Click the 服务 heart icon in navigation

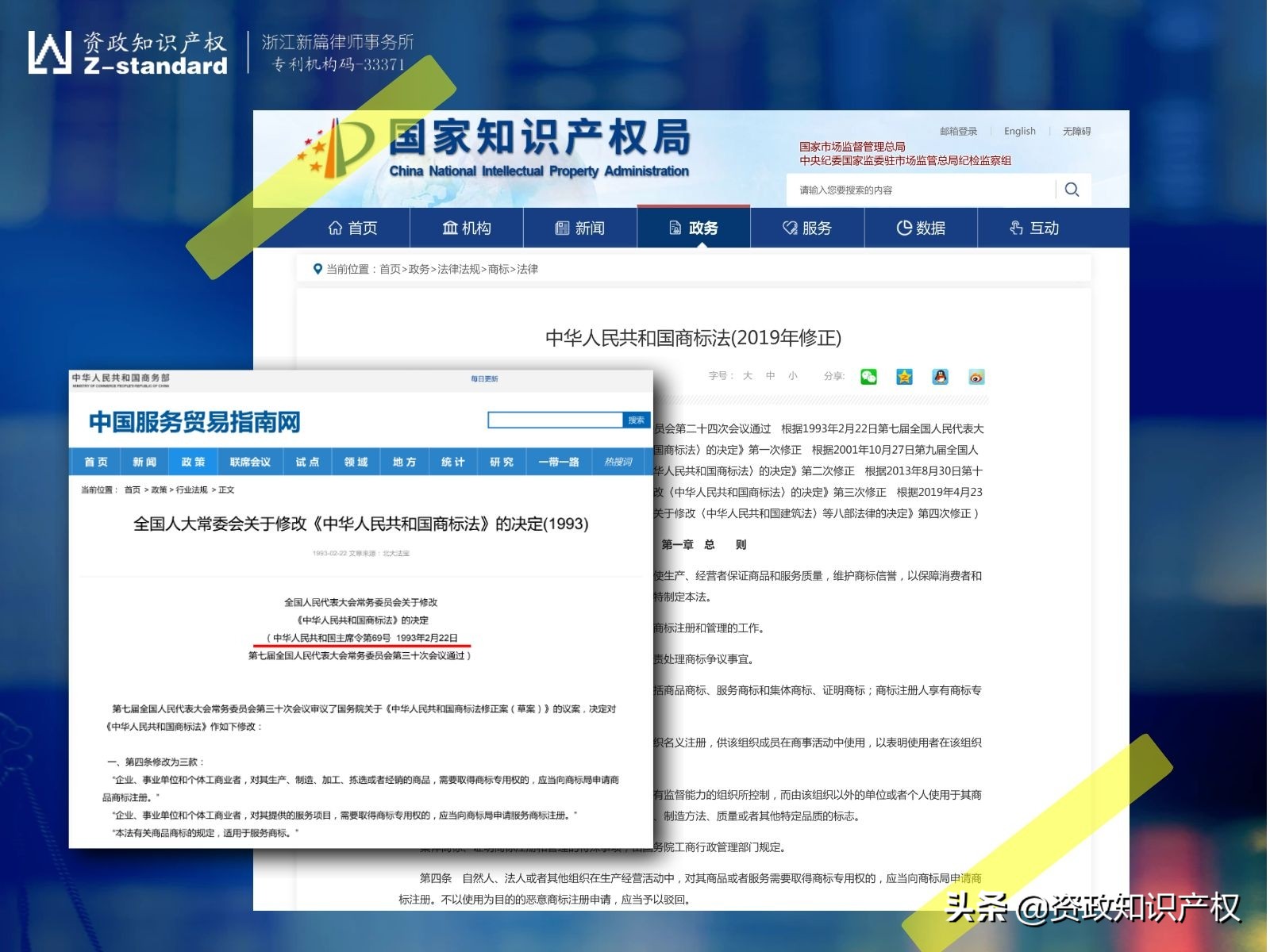[x=787, y=228]
